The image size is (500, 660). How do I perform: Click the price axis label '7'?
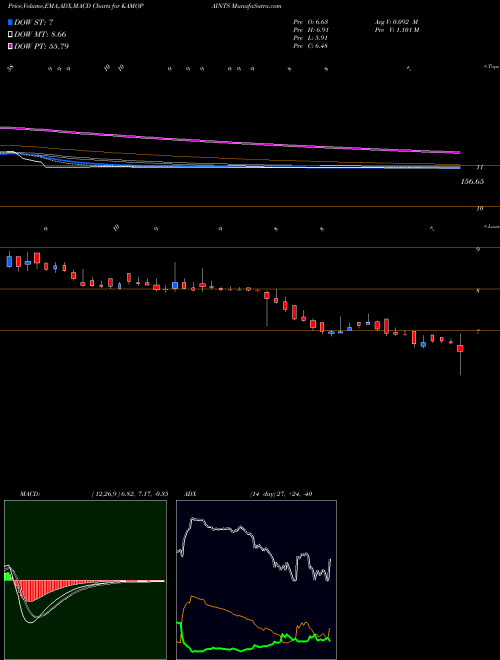click(x=478, y=332)
